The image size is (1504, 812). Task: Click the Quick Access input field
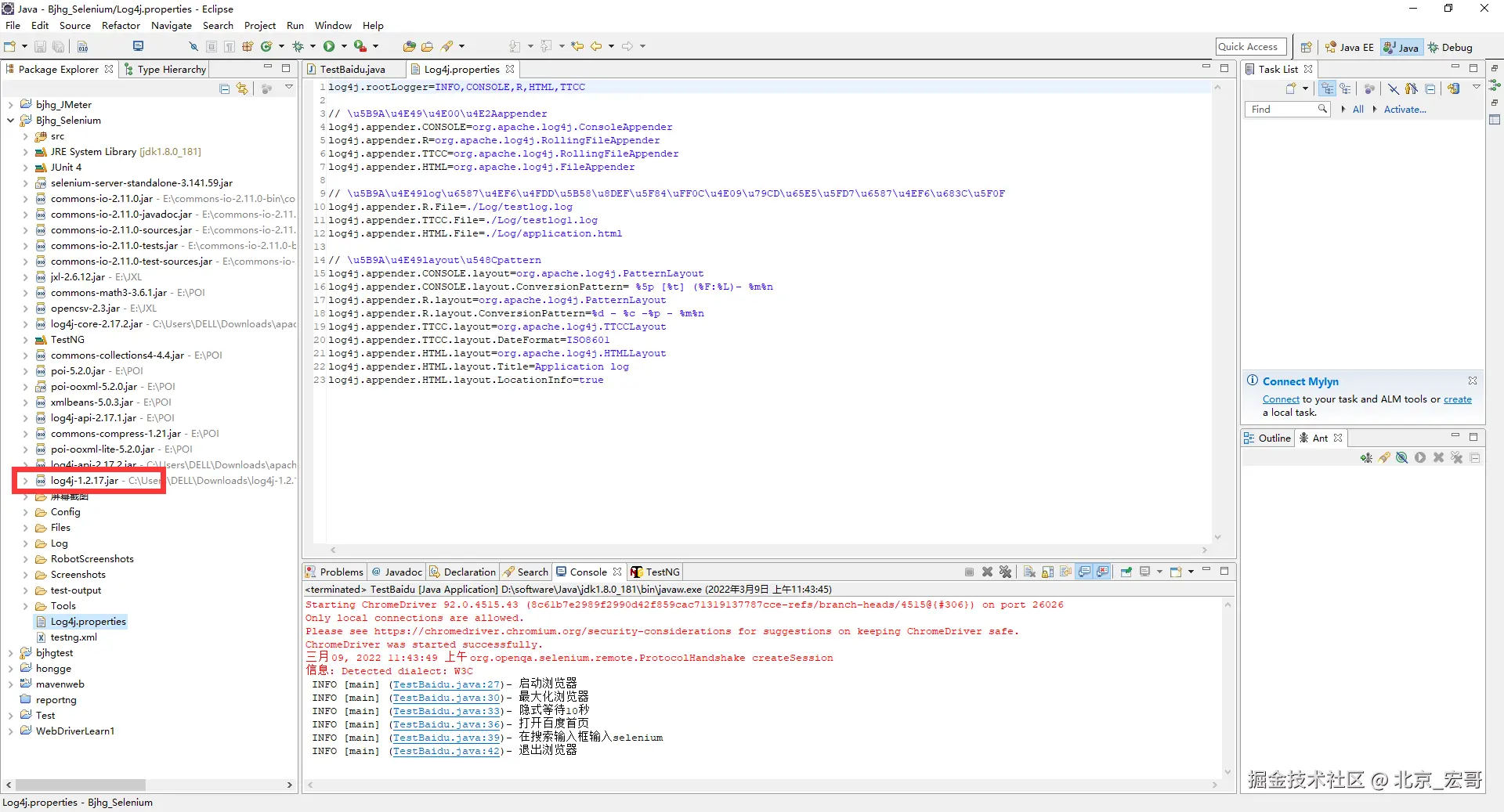click(x=1251, y=47)
